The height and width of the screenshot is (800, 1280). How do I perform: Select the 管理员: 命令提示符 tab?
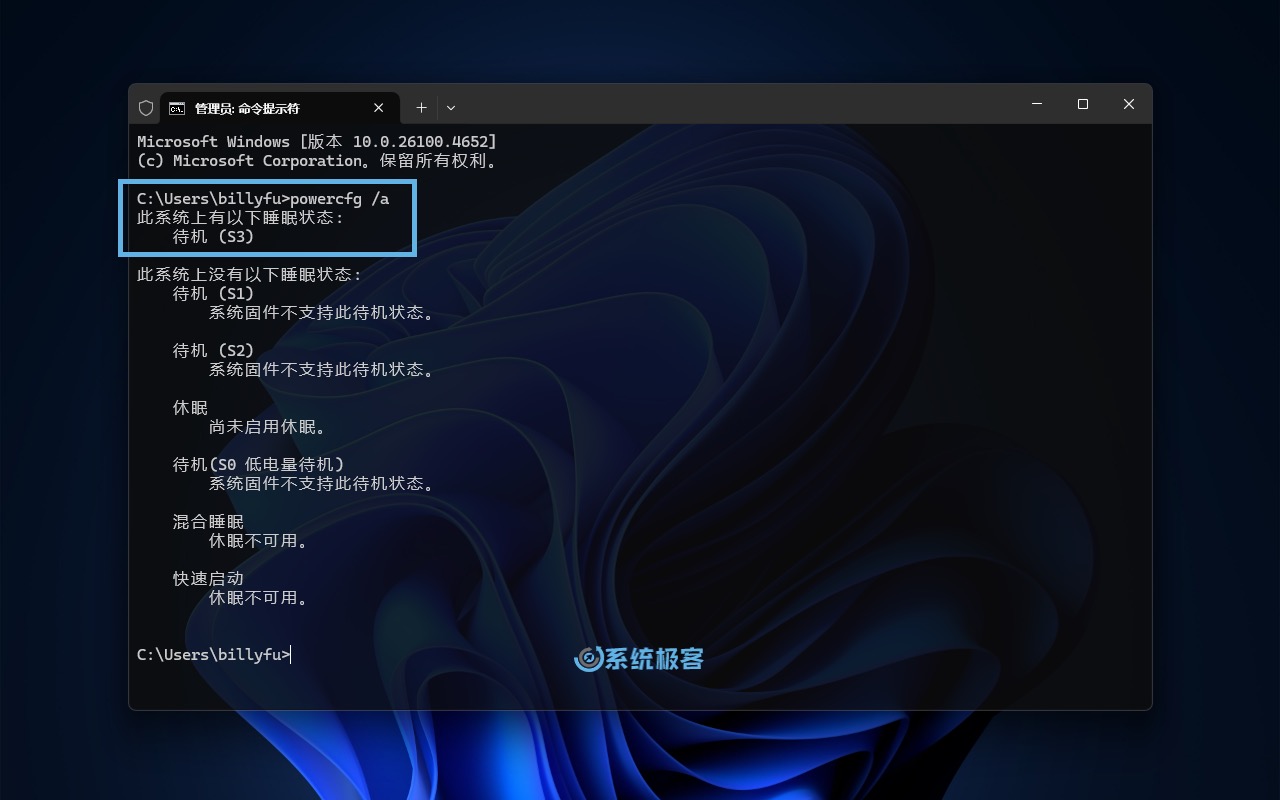tap(279, 108)
